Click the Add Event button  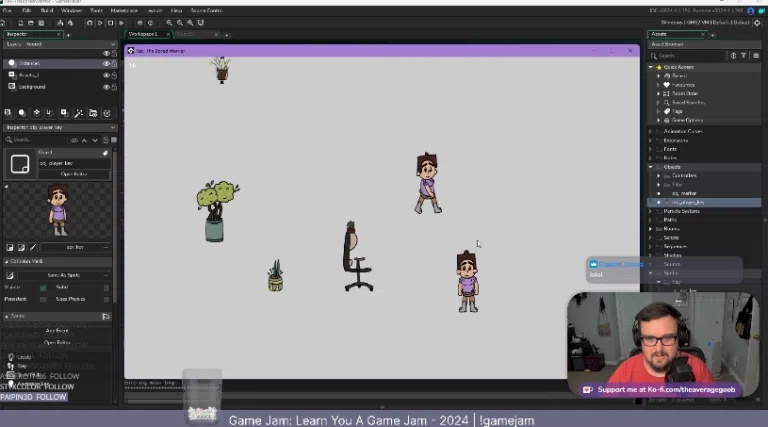[x=57, y=331]
